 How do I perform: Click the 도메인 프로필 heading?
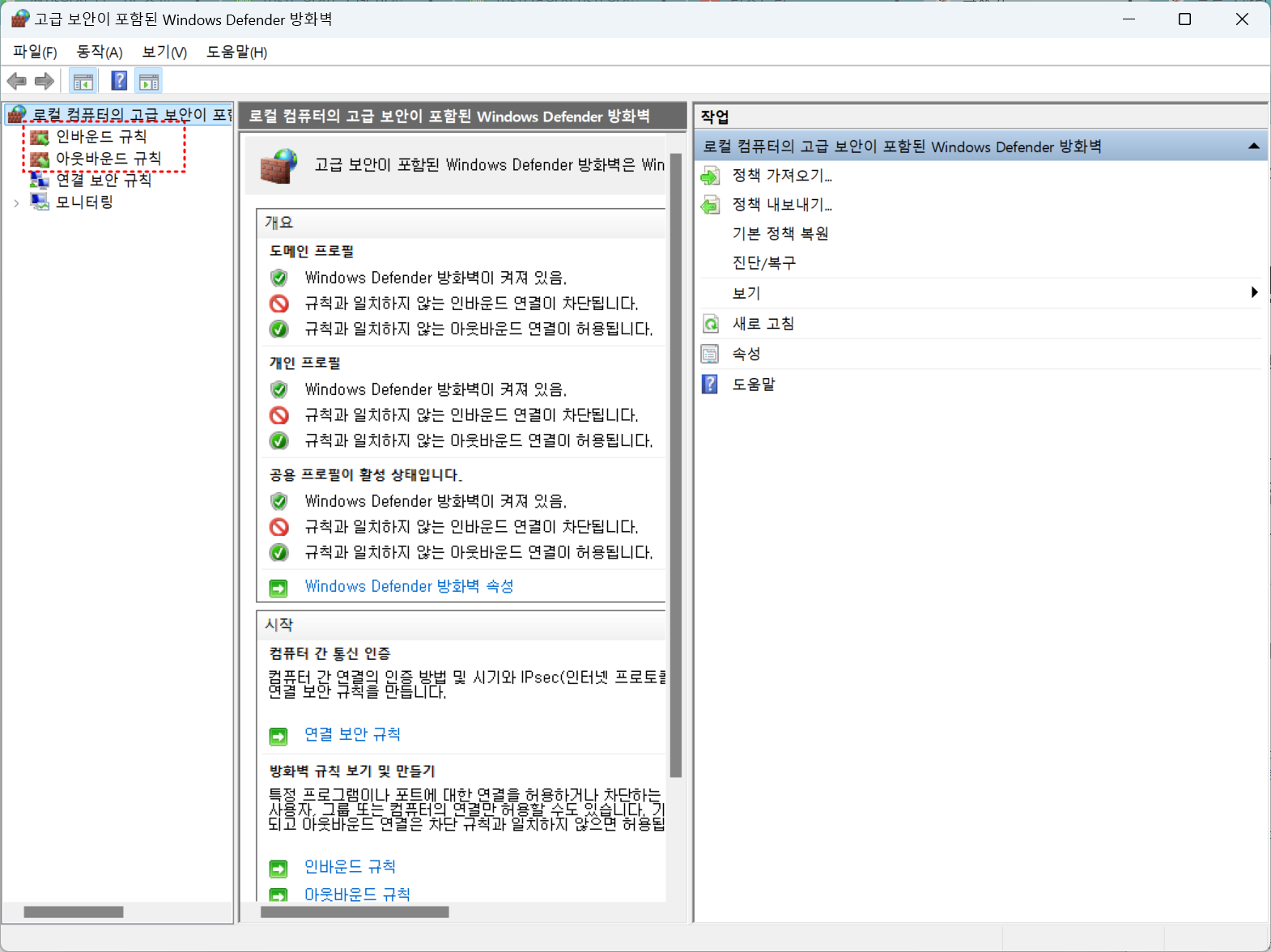[x=312, y=252]
